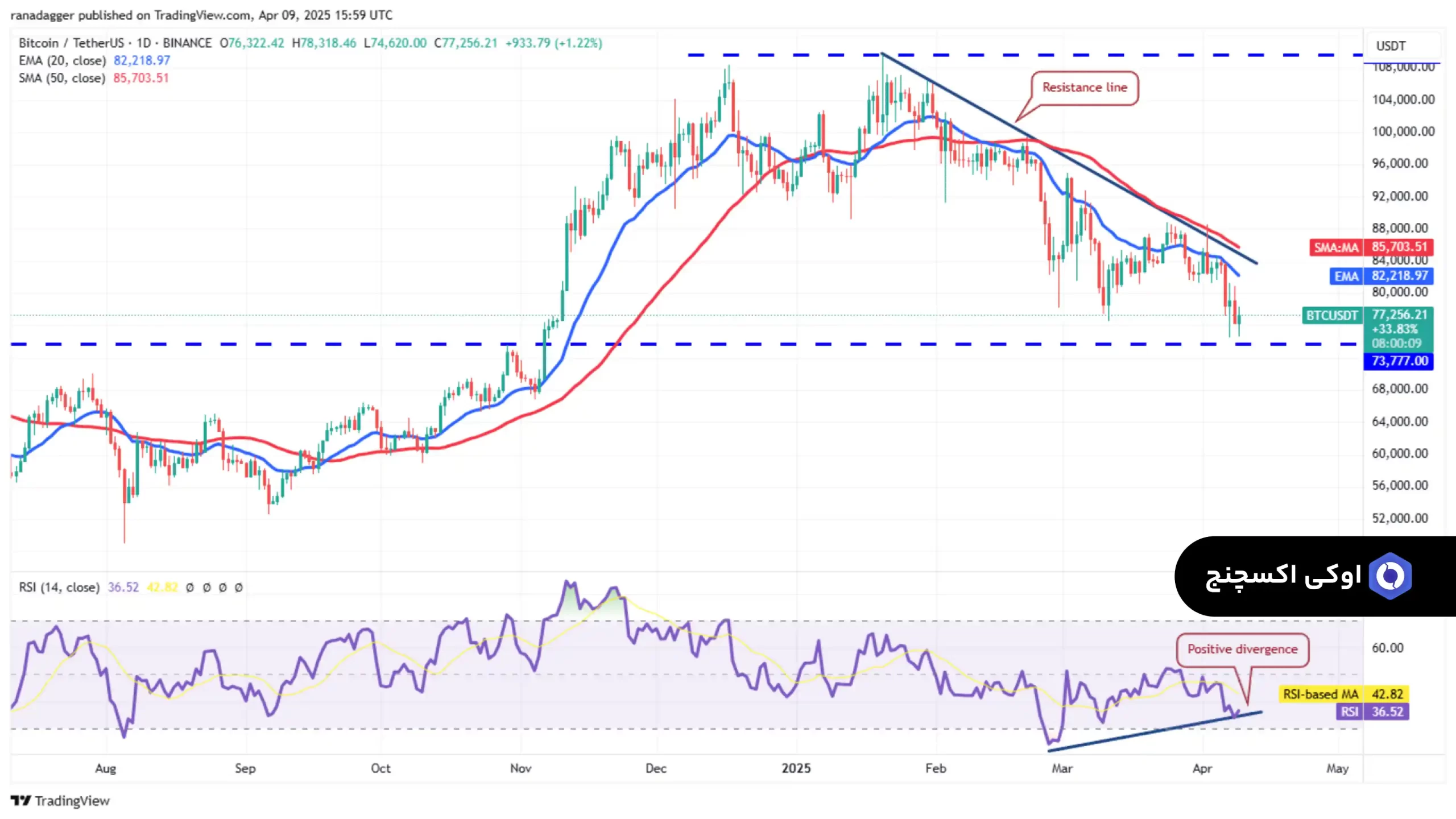Click the Nov label on the time axis
This screenshot has width=1456, height=819.
tap(520, 768)
